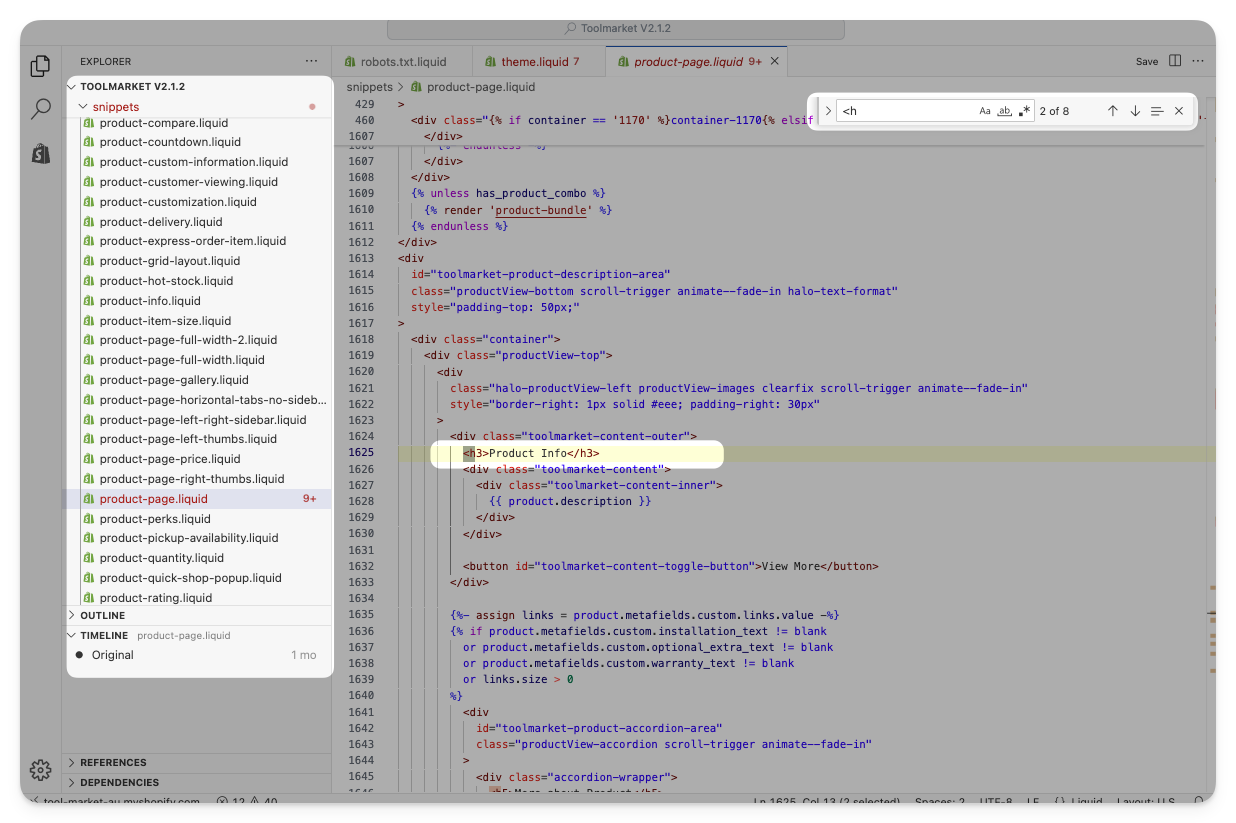Open the Shopify panel in activity bar
Viewport: 1236px width, 823px height.
[x=40, y=153]
